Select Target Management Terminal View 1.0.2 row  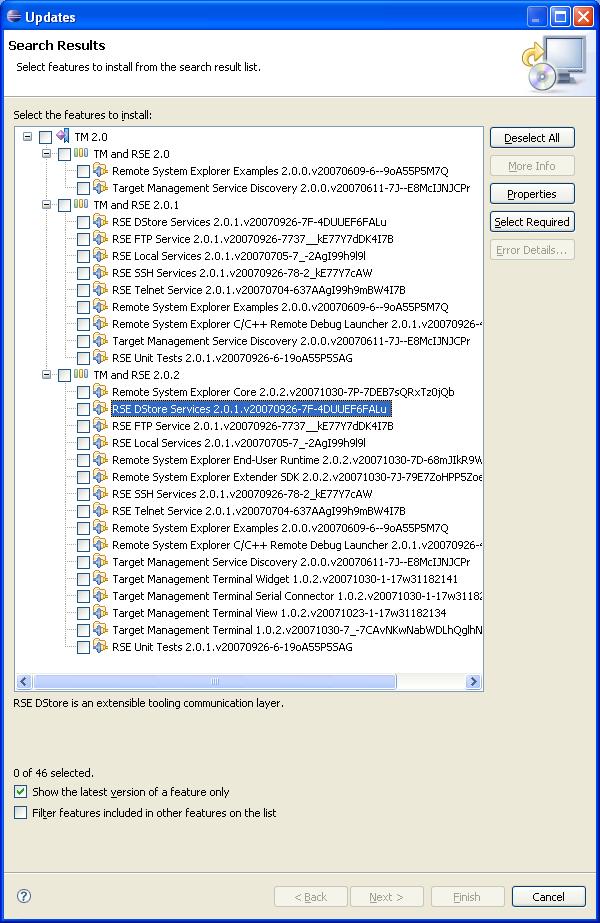pyautogui.click(x=279, y=613)
